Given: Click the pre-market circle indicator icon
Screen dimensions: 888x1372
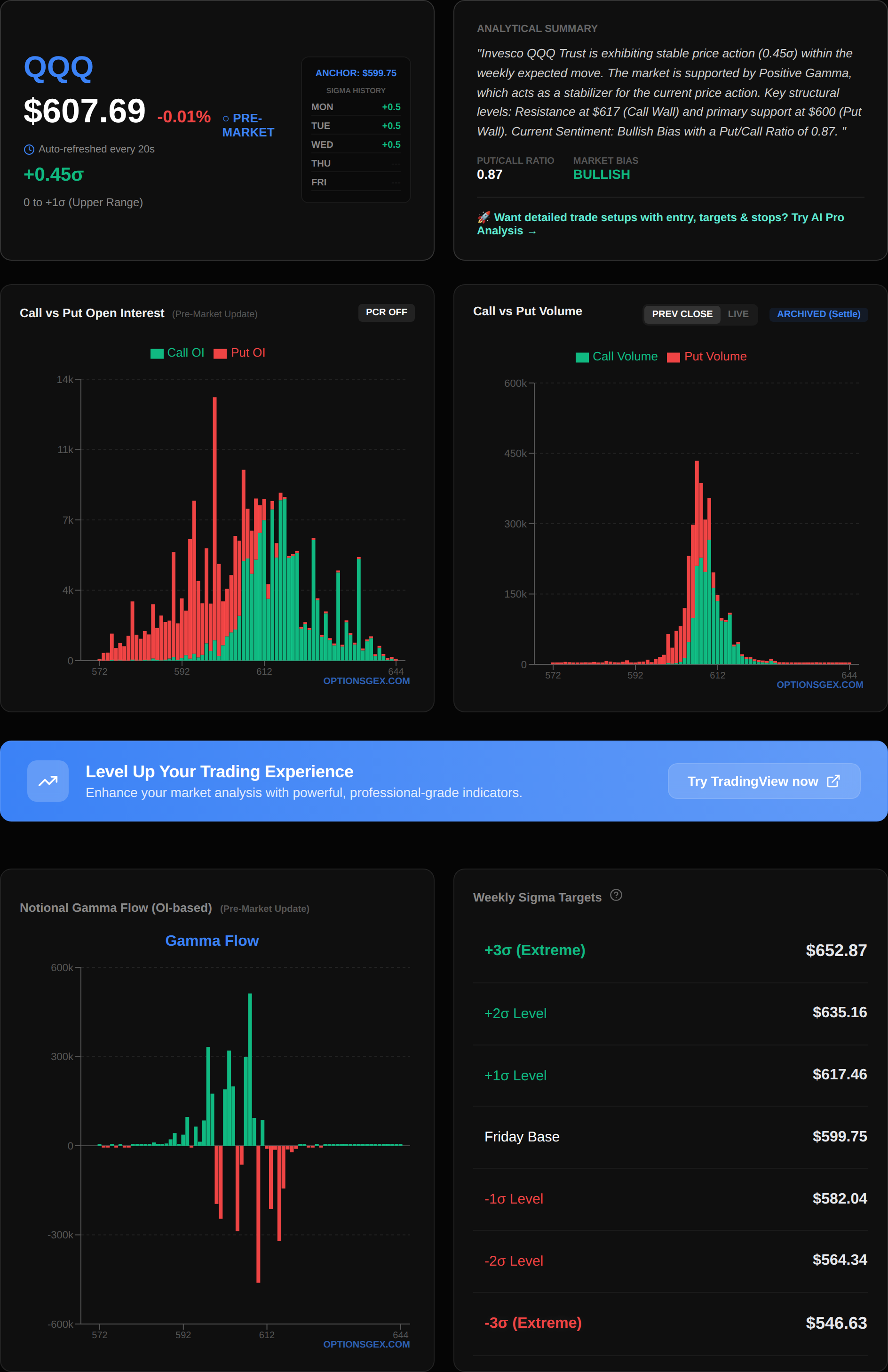Looking at the screenshot, I should 226,119.
